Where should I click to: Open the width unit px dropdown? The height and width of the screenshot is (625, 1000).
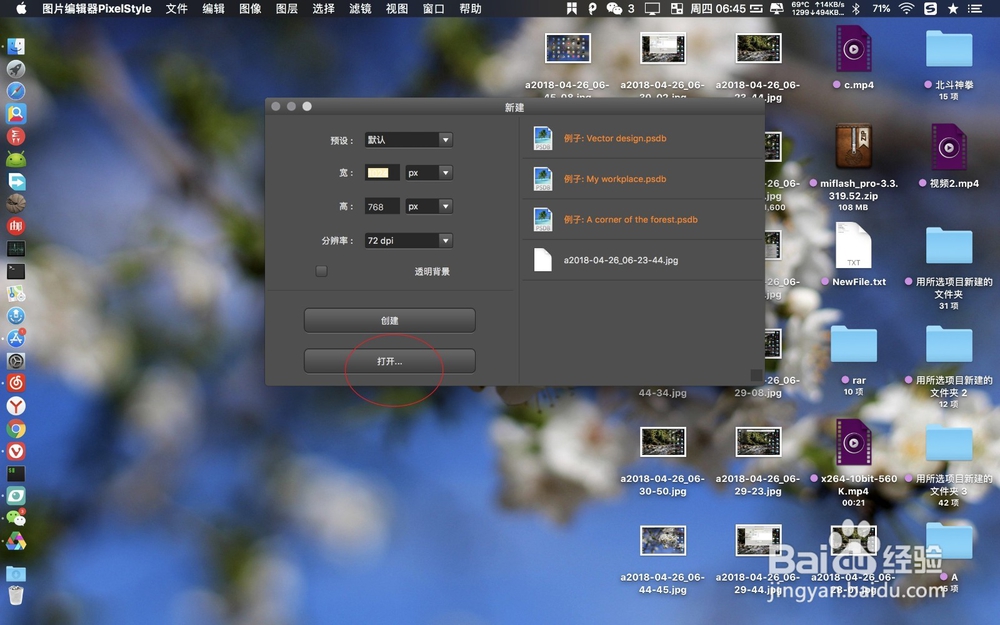tap(428, 172)
